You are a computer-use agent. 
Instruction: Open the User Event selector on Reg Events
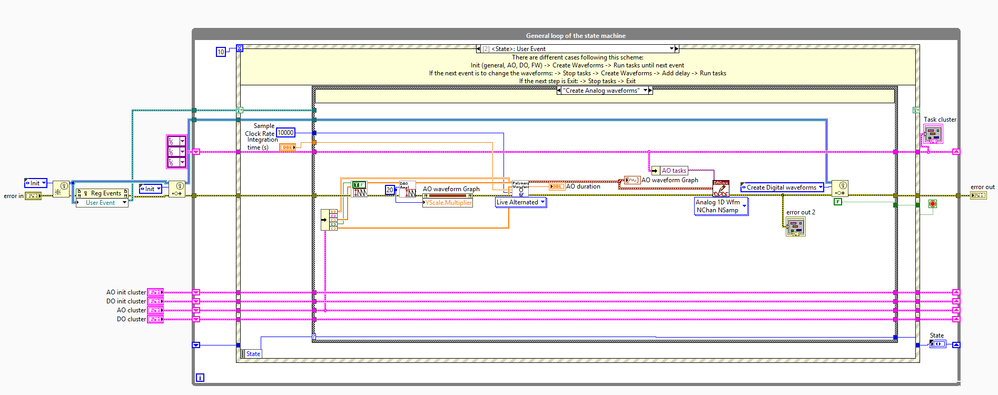[101, 203]
